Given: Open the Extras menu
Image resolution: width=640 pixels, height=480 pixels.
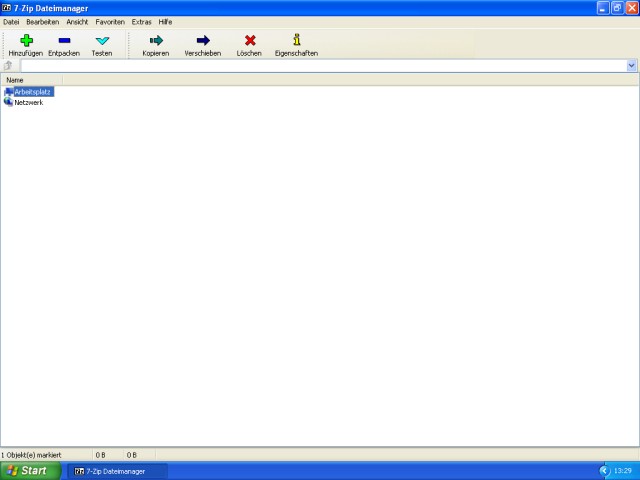Looking at the screenshot, I should coord(141,22).
